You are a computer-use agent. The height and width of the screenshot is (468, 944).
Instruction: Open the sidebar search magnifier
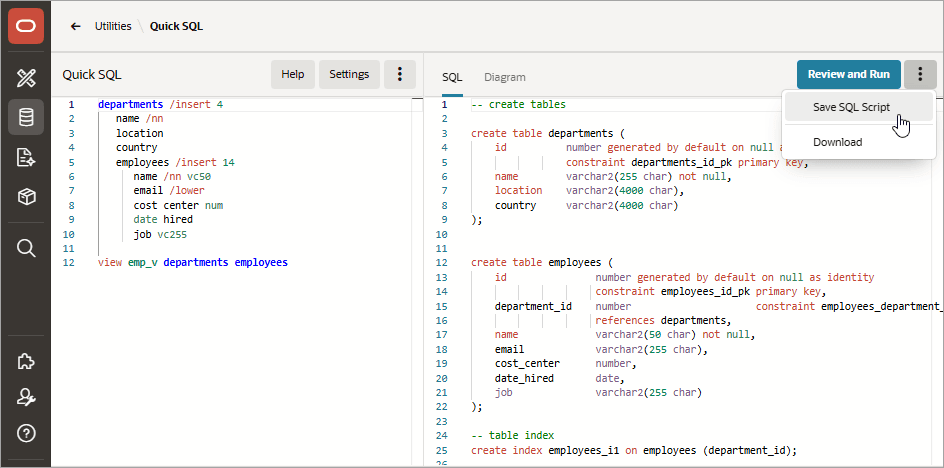tap(26, 248)
